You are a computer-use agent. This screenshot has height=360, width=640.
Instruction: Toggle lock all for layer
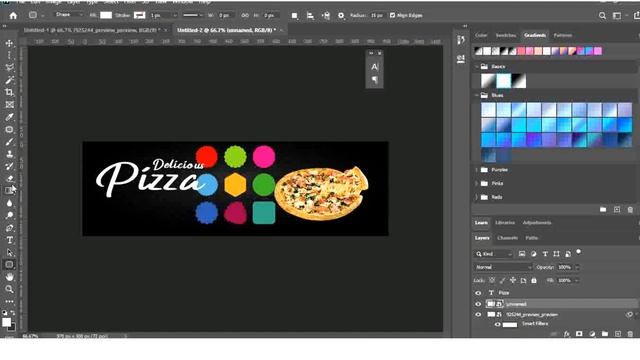coord(534,280)
